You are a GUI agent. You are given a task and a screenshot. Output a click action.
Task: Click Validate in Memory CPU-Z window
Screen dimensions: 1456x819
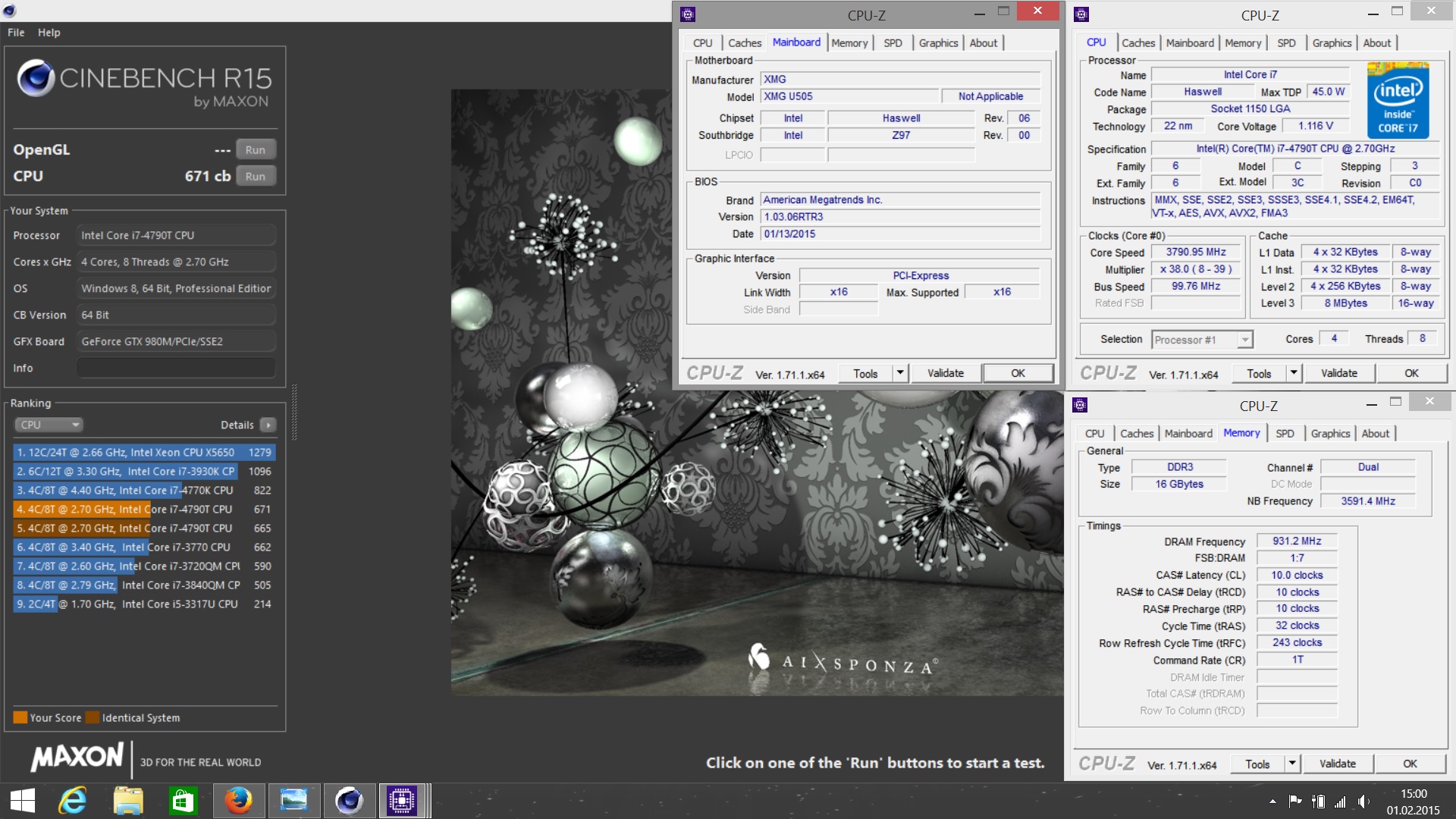point(1338,764)
